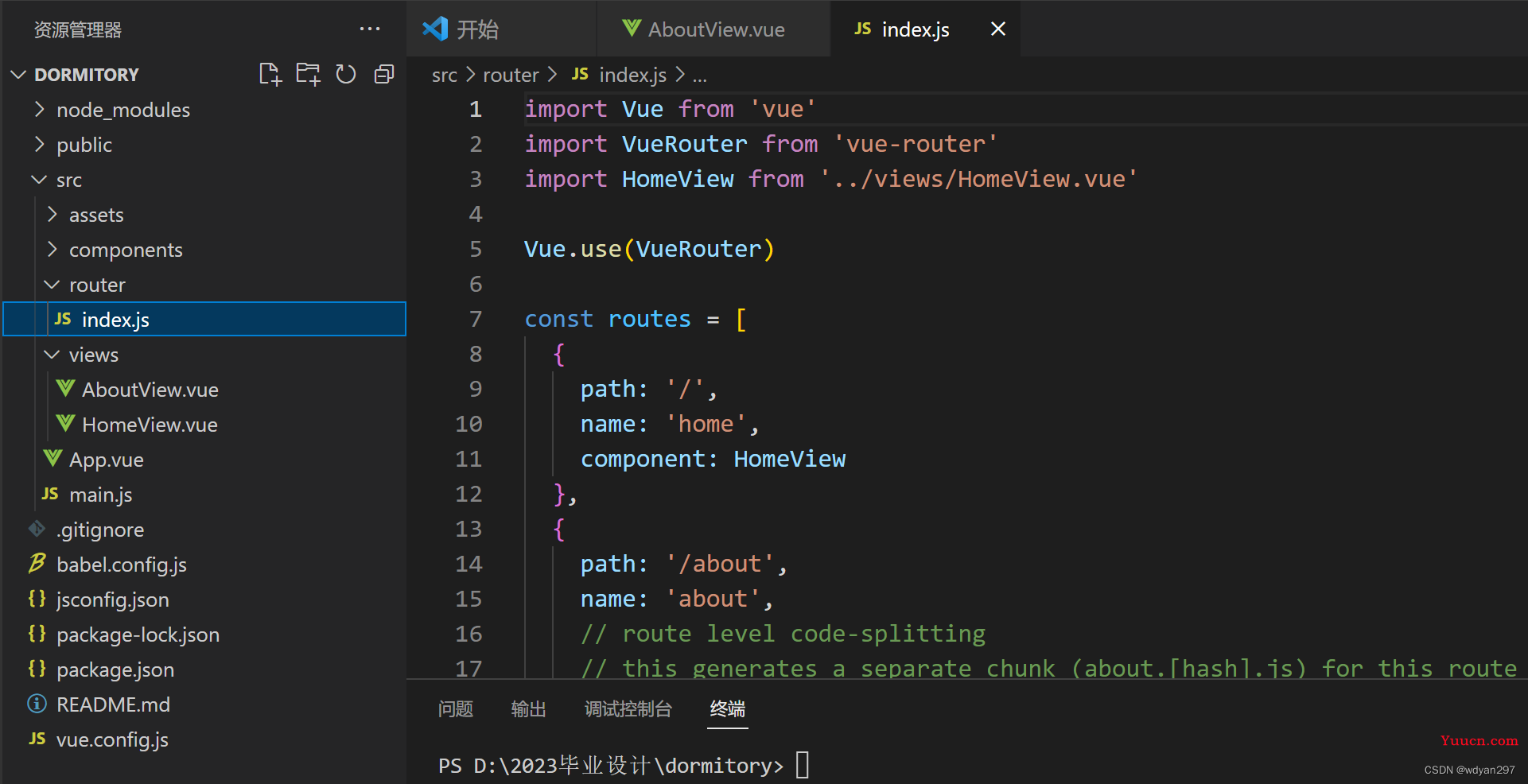This screenshot has width=1528, height=784.
Task: Click the 'vue-router' import string
Action: [915, 144]
